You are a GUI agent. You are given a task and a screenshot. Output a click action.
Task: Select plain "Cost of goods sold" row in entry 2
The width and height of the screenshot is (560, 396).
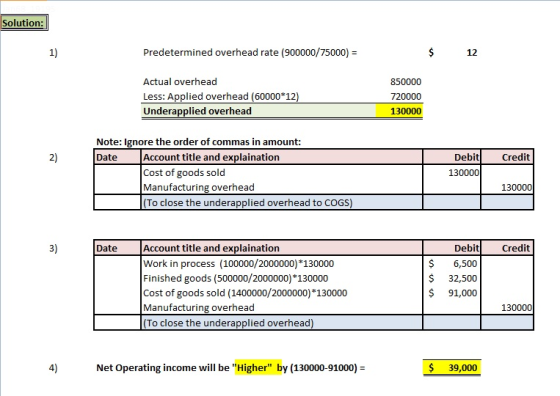pyautogui.click(x=184, y=173)
